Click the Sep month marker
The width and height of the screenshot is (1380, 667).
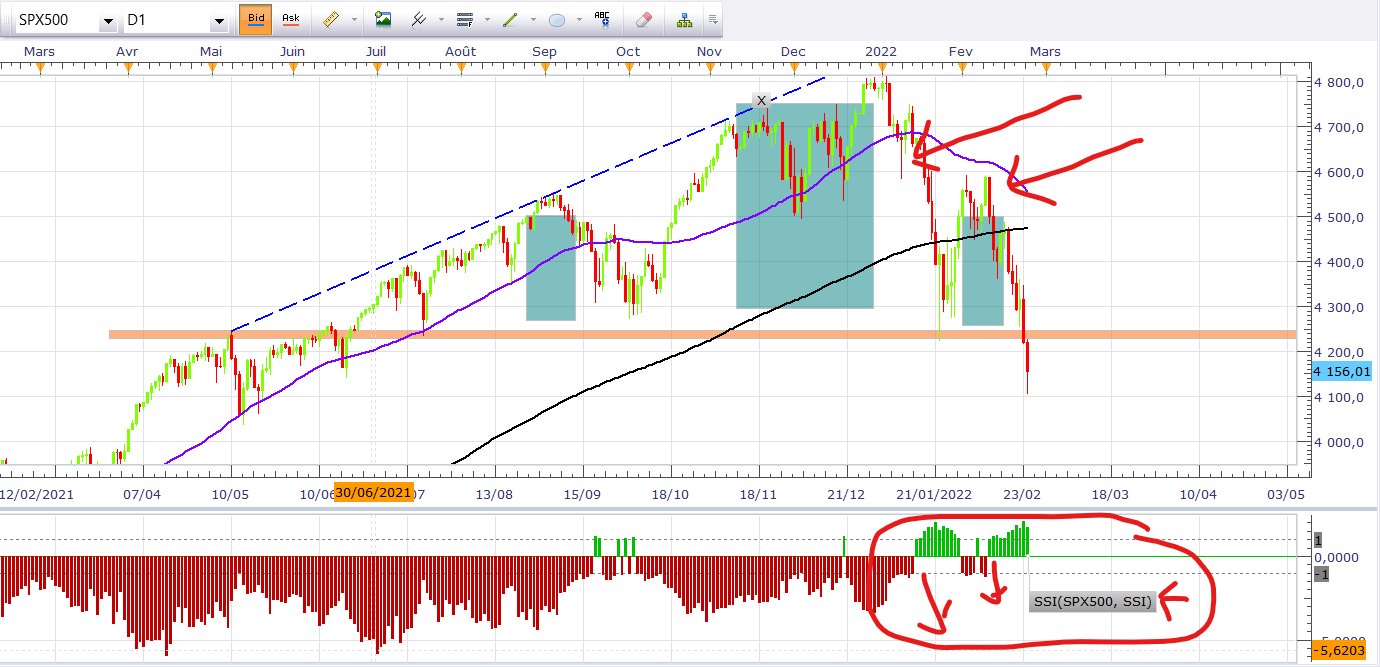(x=544, y=51)
